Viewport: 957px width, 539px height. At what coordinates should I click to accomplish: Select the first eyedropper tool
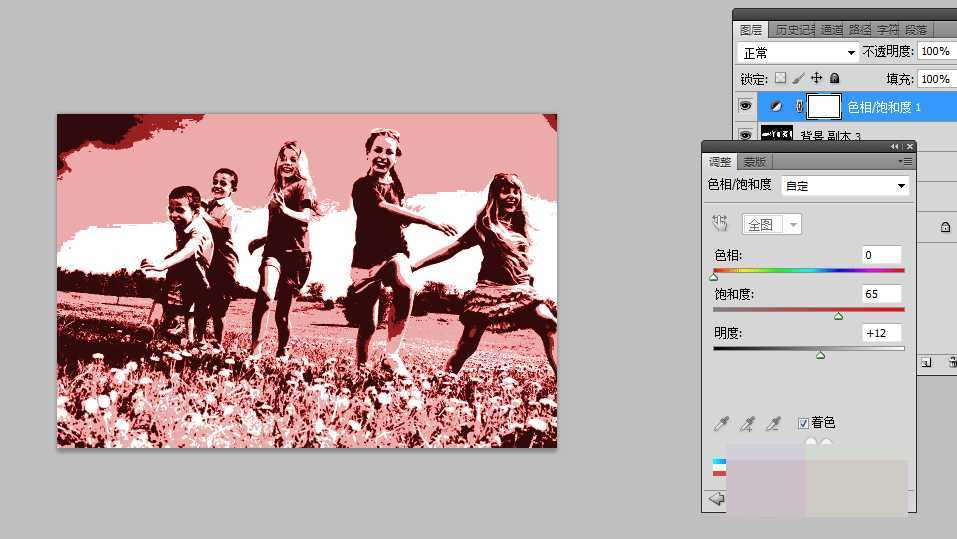[x=721, y=424]
